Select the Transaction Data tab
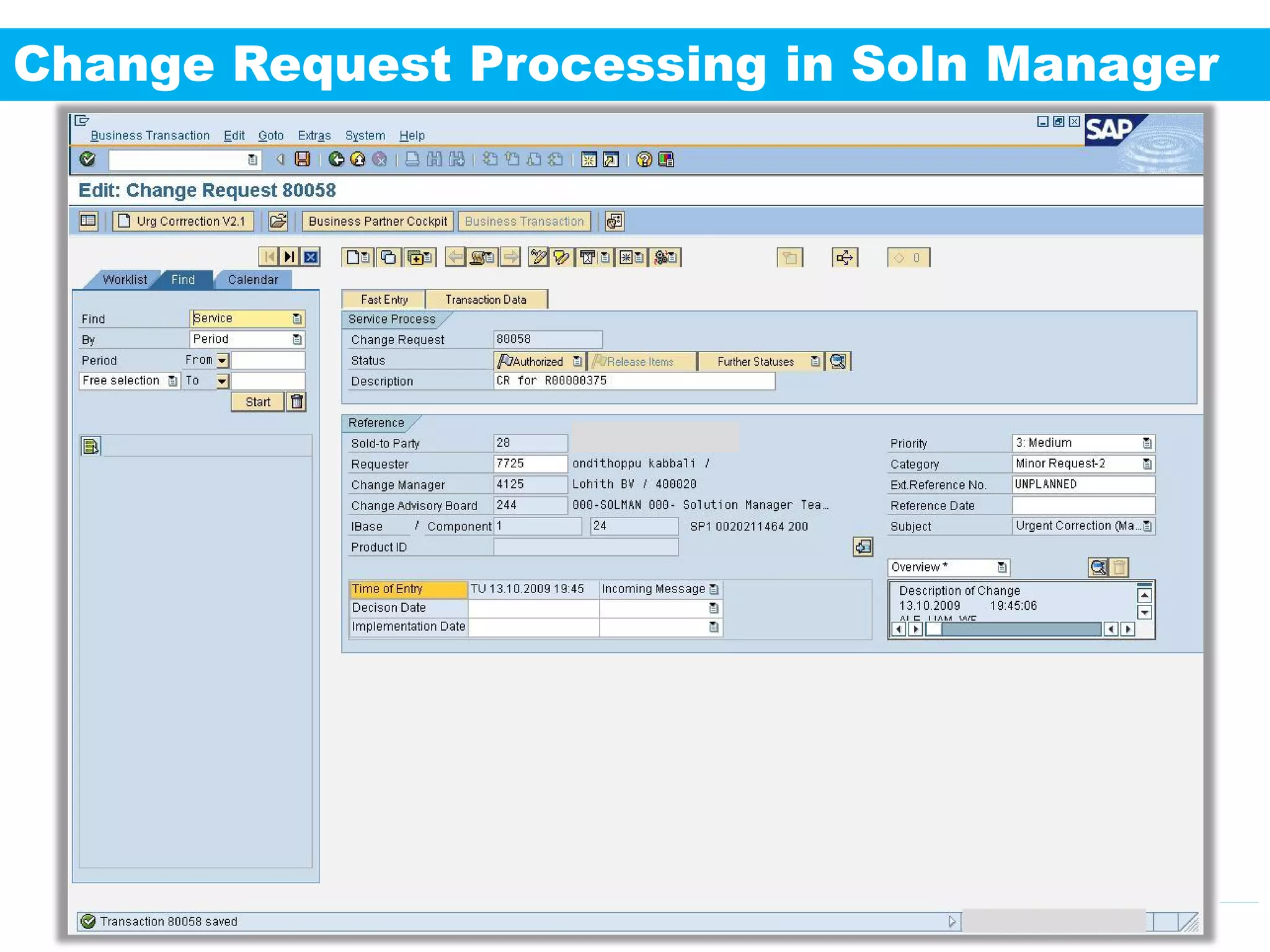 486,299
